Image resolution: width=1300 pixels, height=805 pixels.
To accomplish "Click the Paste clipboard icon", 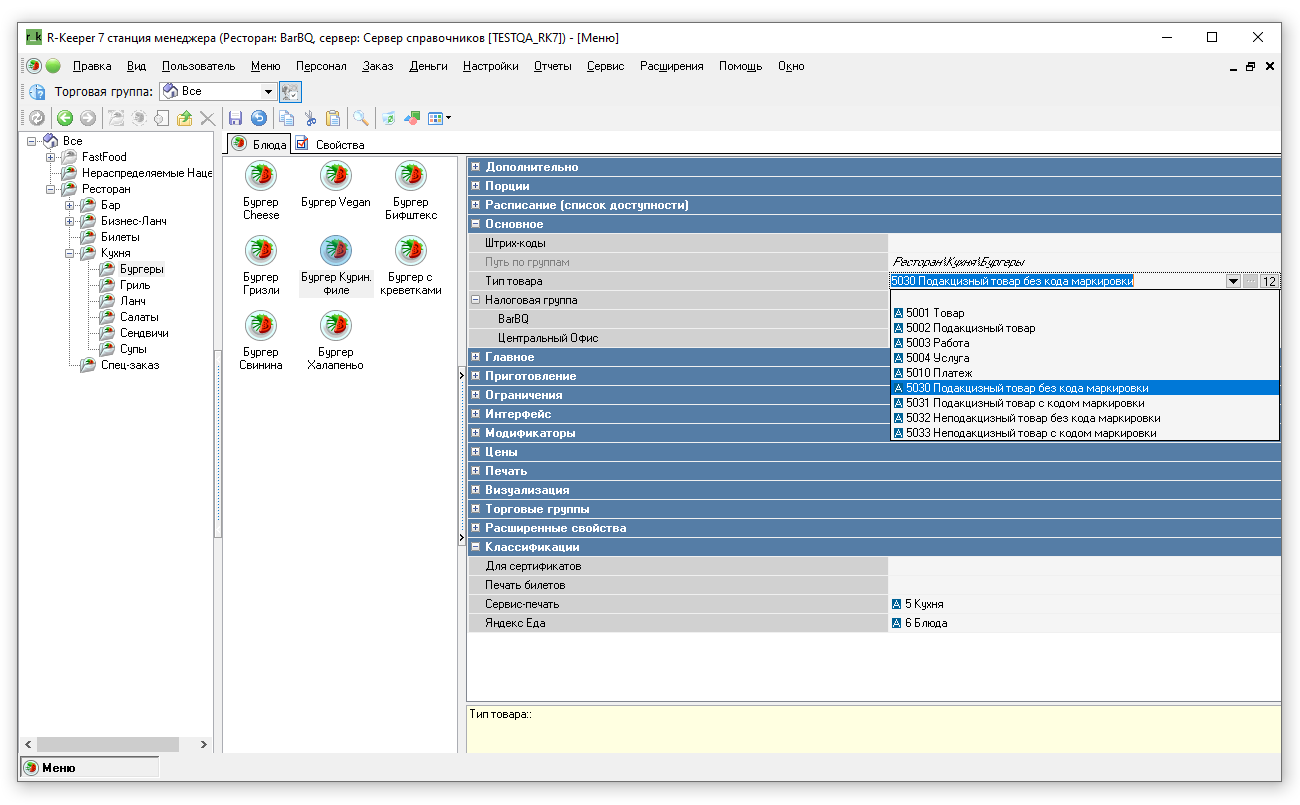I will 333,118.
